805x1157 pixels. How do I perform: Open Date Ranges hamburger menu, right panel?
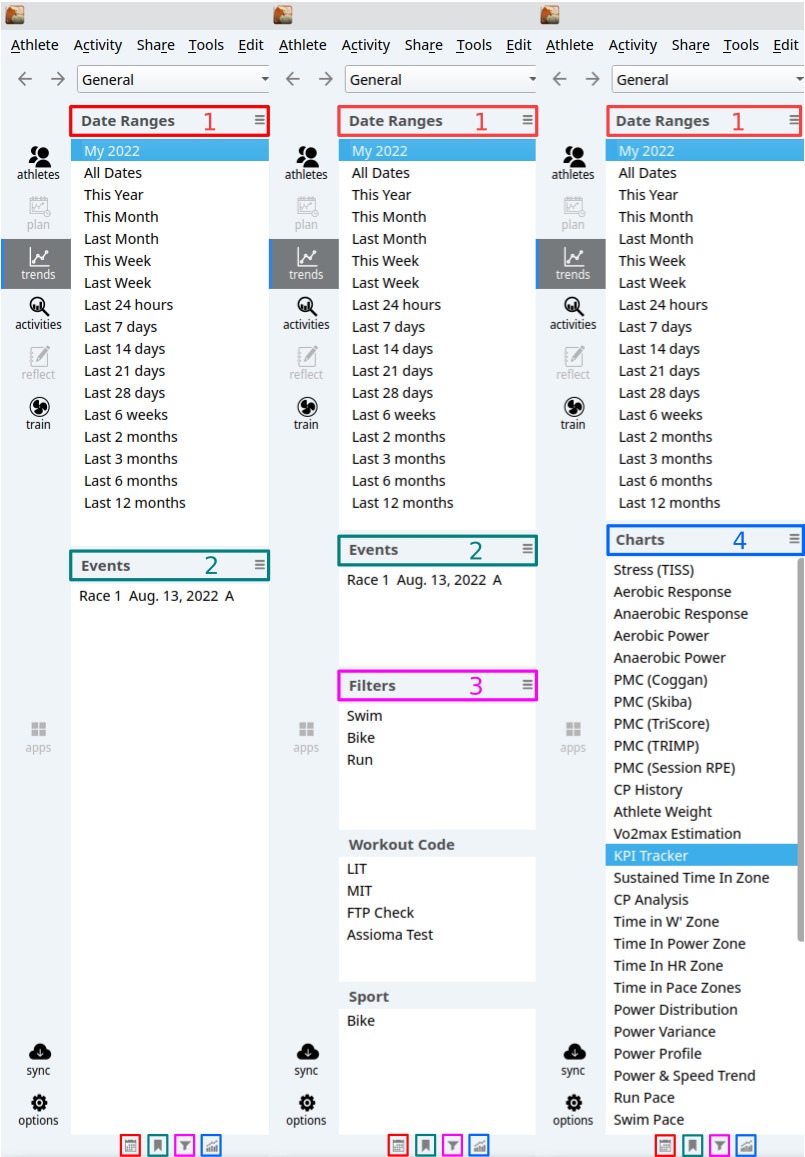794,120
